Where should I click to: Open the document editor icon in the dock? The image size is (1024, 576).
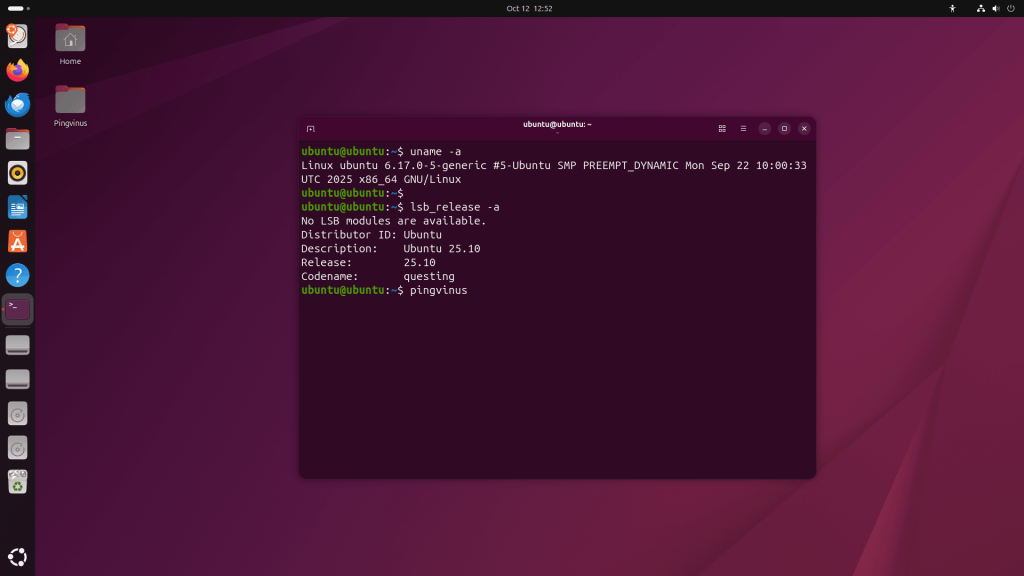16,207
